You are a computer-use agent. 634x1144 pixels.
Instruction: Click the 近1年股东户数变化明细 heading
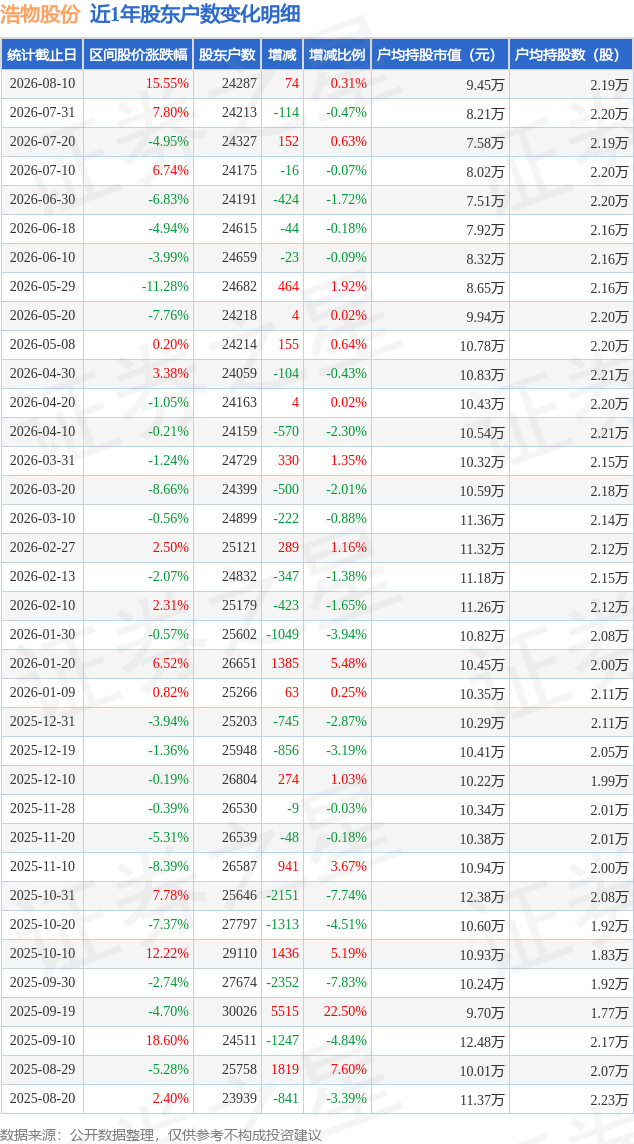(x=194, y=14)
